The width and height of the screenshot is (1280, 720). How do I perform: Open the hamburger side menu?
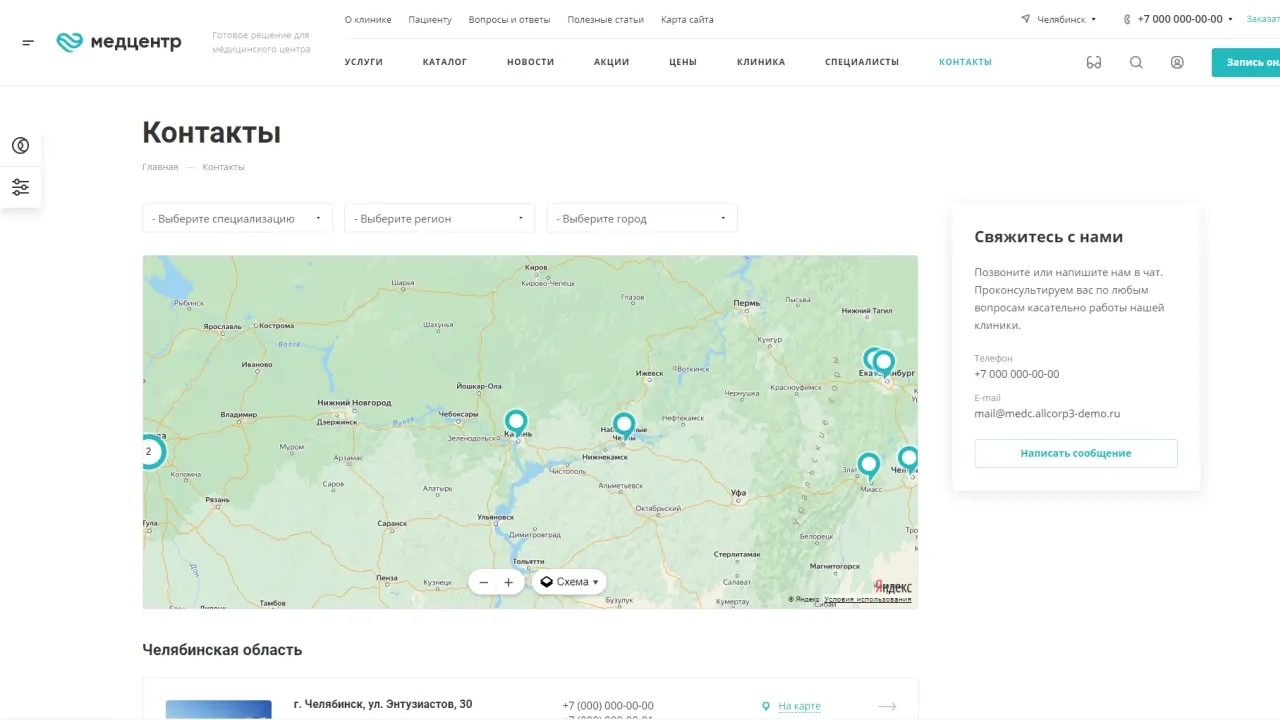(x=28, y=42)
